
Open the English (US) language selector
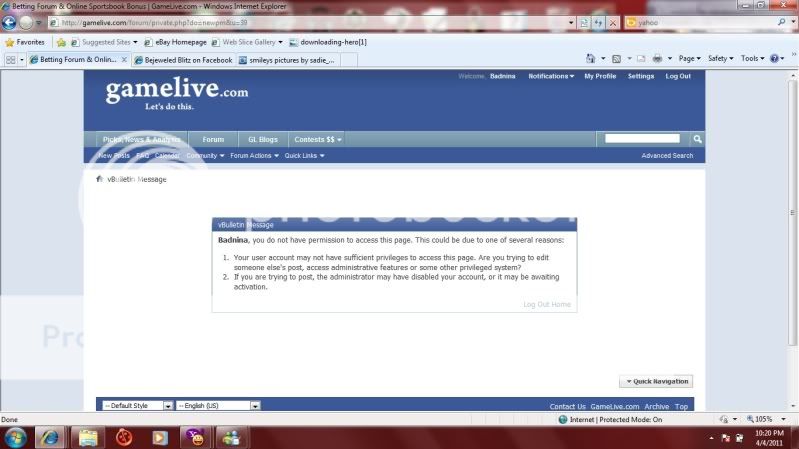click(218, 406)
